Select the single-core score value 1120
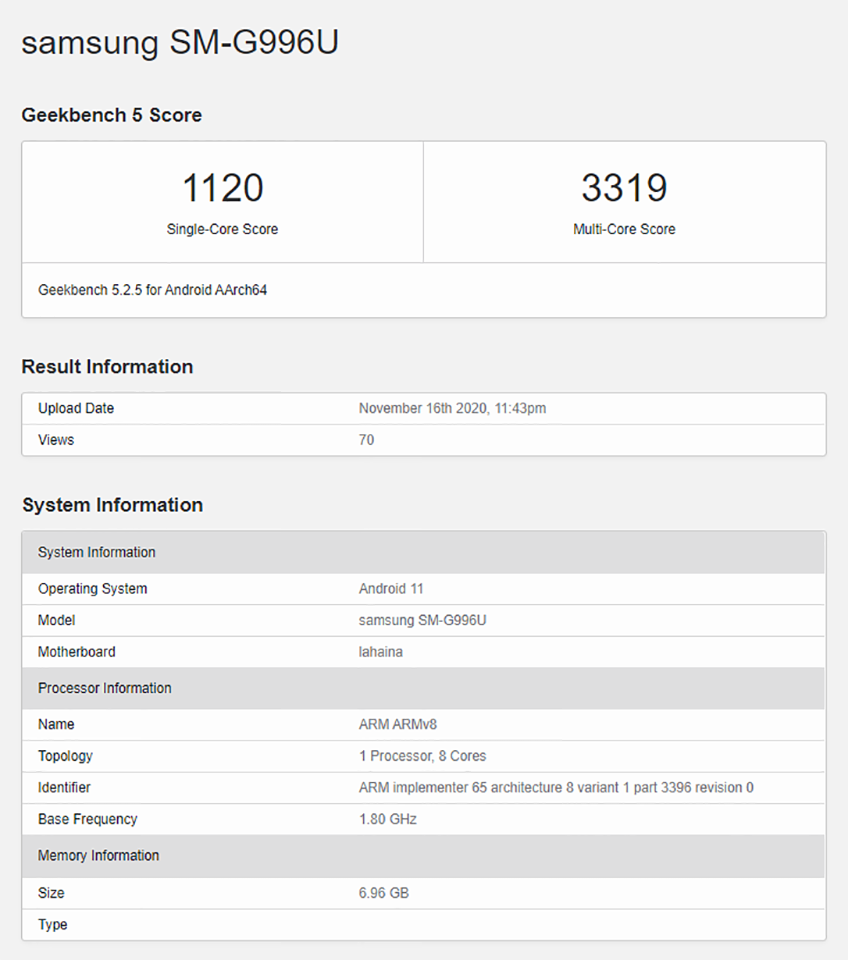This screenshot has width=848, height=960. click(x=223, y=187)
